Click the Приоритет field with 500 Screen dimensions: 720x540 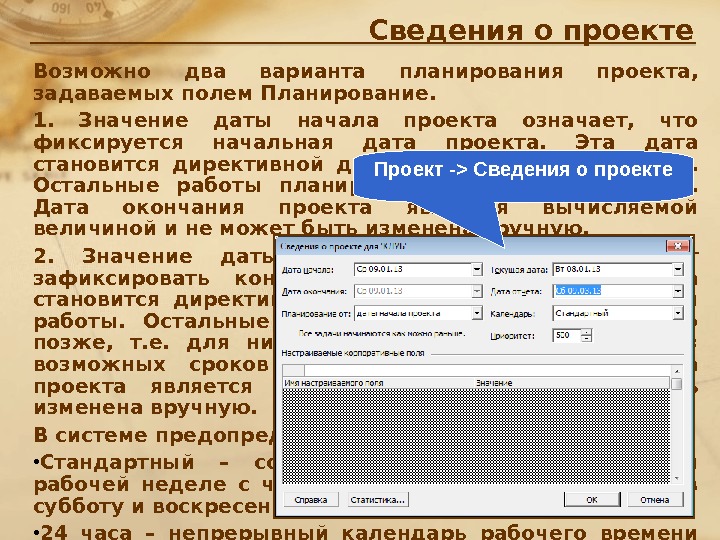coord(567,336)
